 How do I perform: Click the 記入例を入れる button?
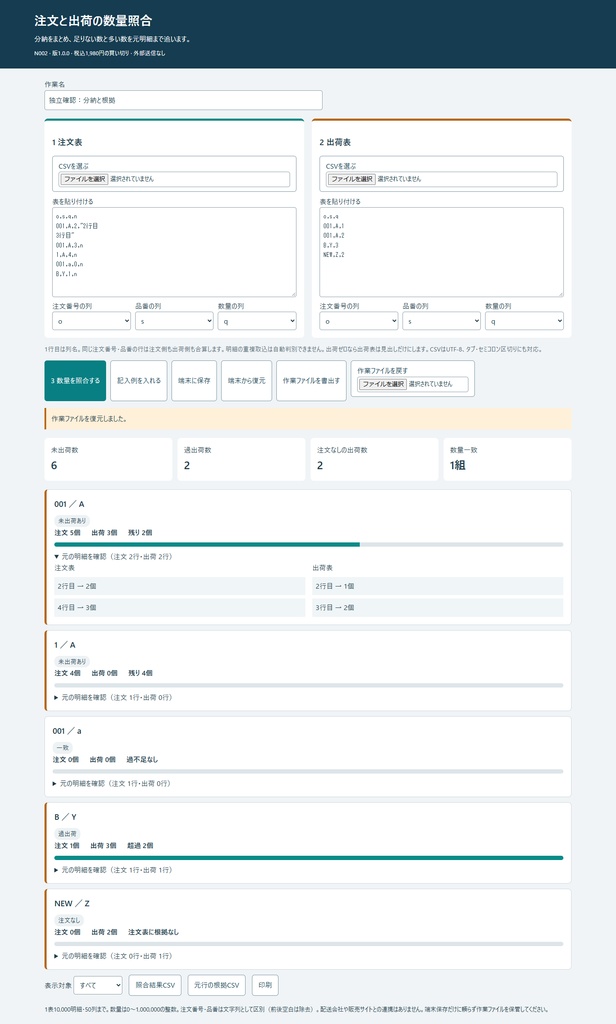[x=138, y=381]
